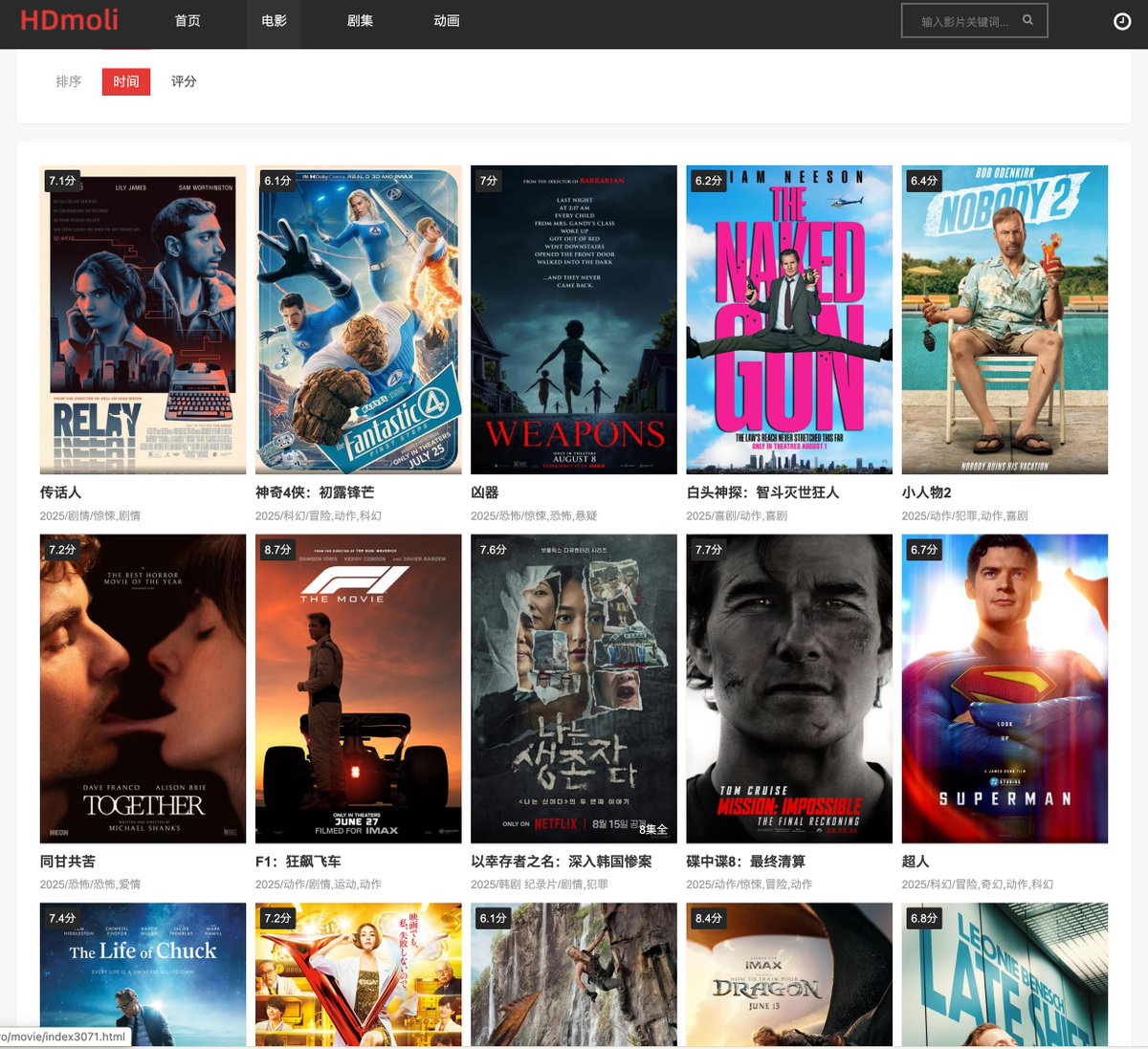Click the HDmoli site logo
The image size is (1148, 1049).
click(69, 20)
